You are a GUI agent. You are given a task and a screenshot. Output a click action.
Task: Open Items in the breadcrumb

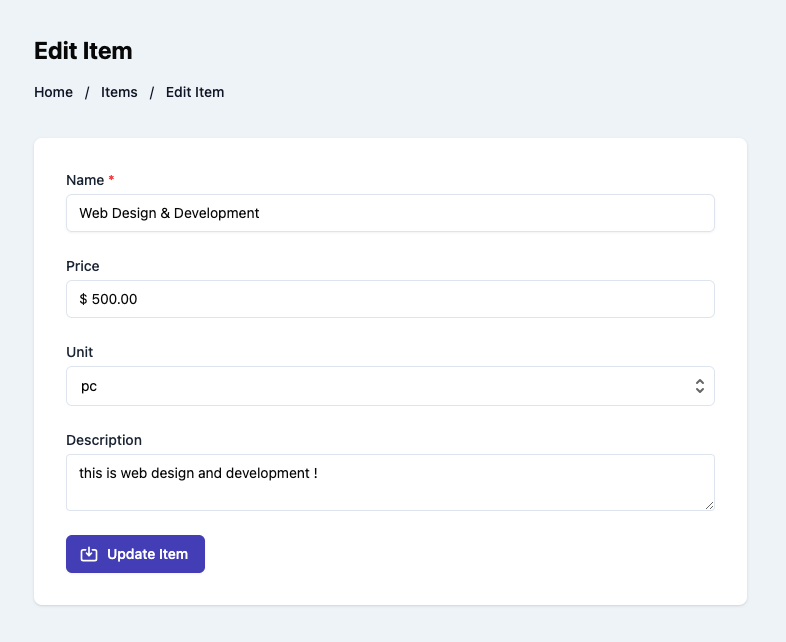coord(119,92)
